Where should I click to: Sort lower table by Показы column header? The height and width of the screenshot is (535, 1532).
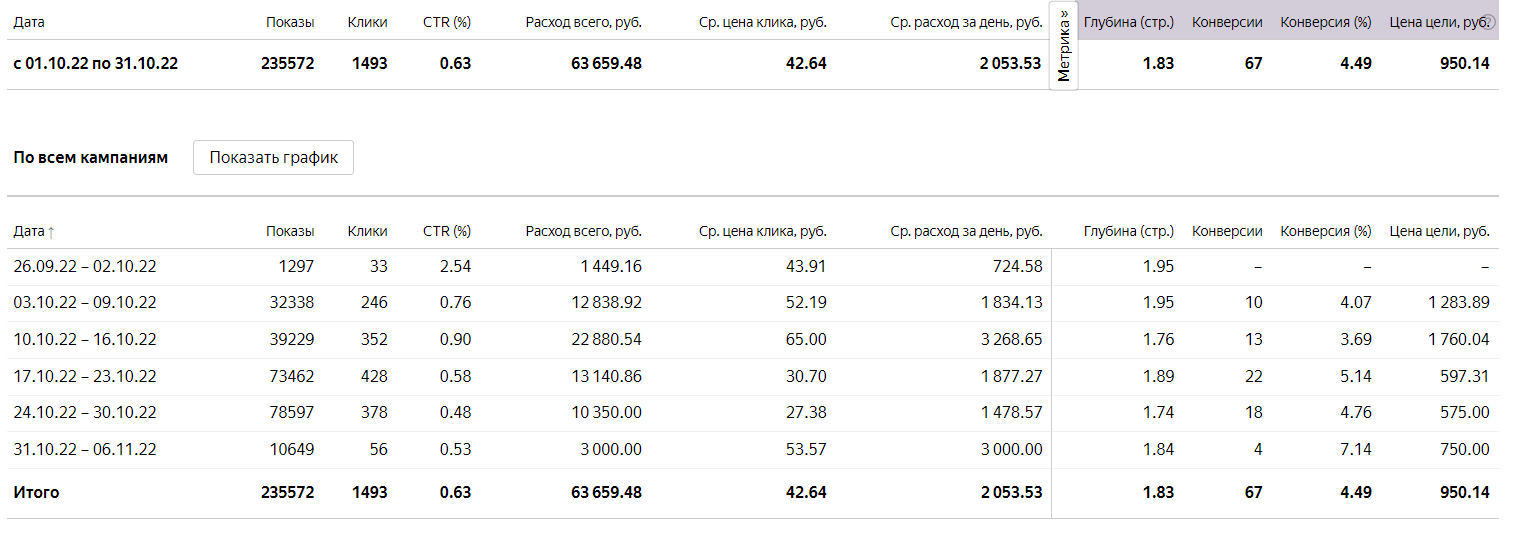[x=290, y=231]
